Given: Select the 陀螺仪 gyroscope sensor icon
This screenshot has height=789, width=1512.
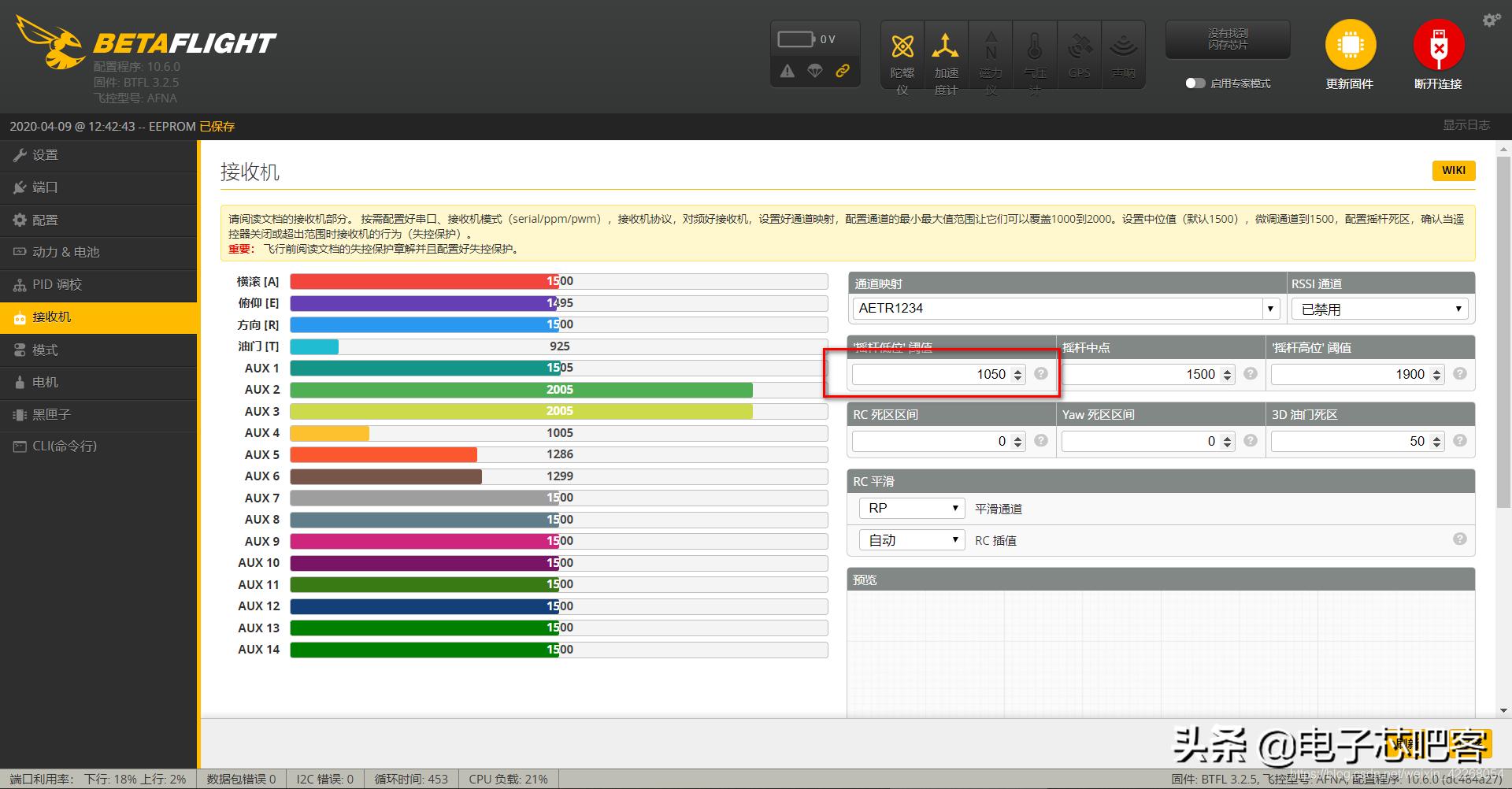Looking at the screenshot, I should [x=902, y=54].
